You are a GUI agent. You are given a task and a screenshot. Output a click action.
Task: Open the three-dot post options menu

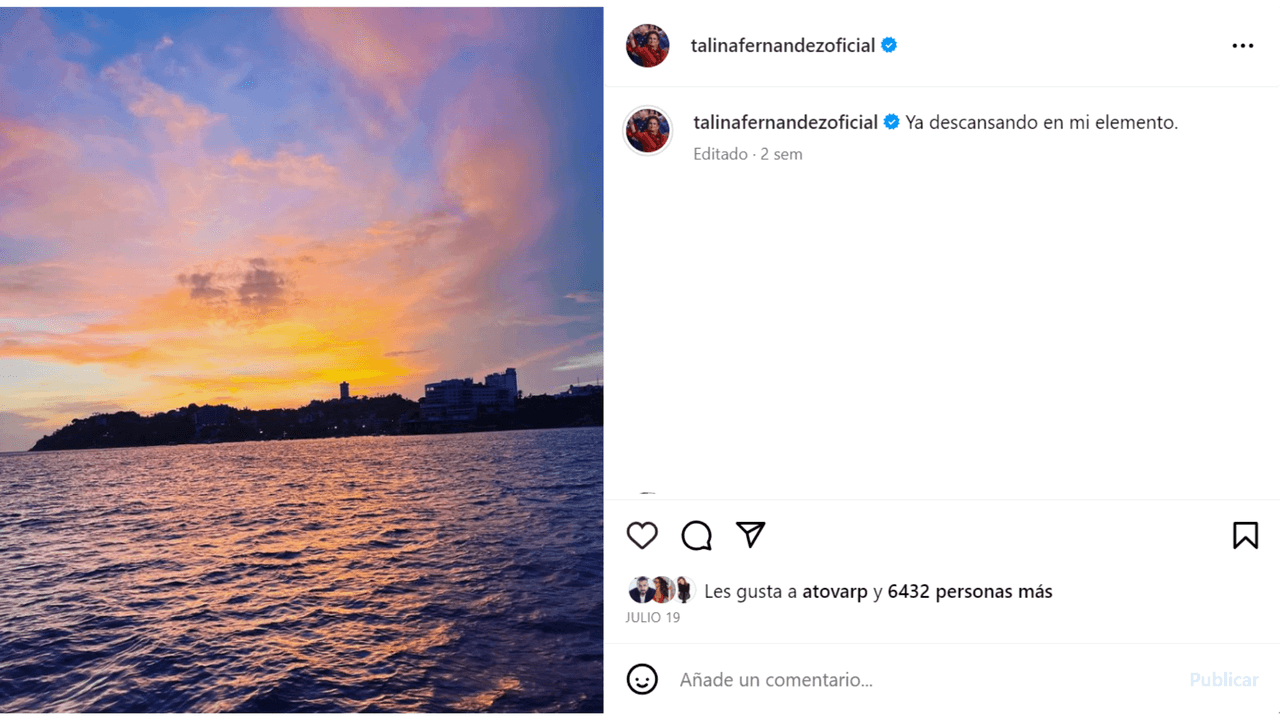tap(1242, 45)
